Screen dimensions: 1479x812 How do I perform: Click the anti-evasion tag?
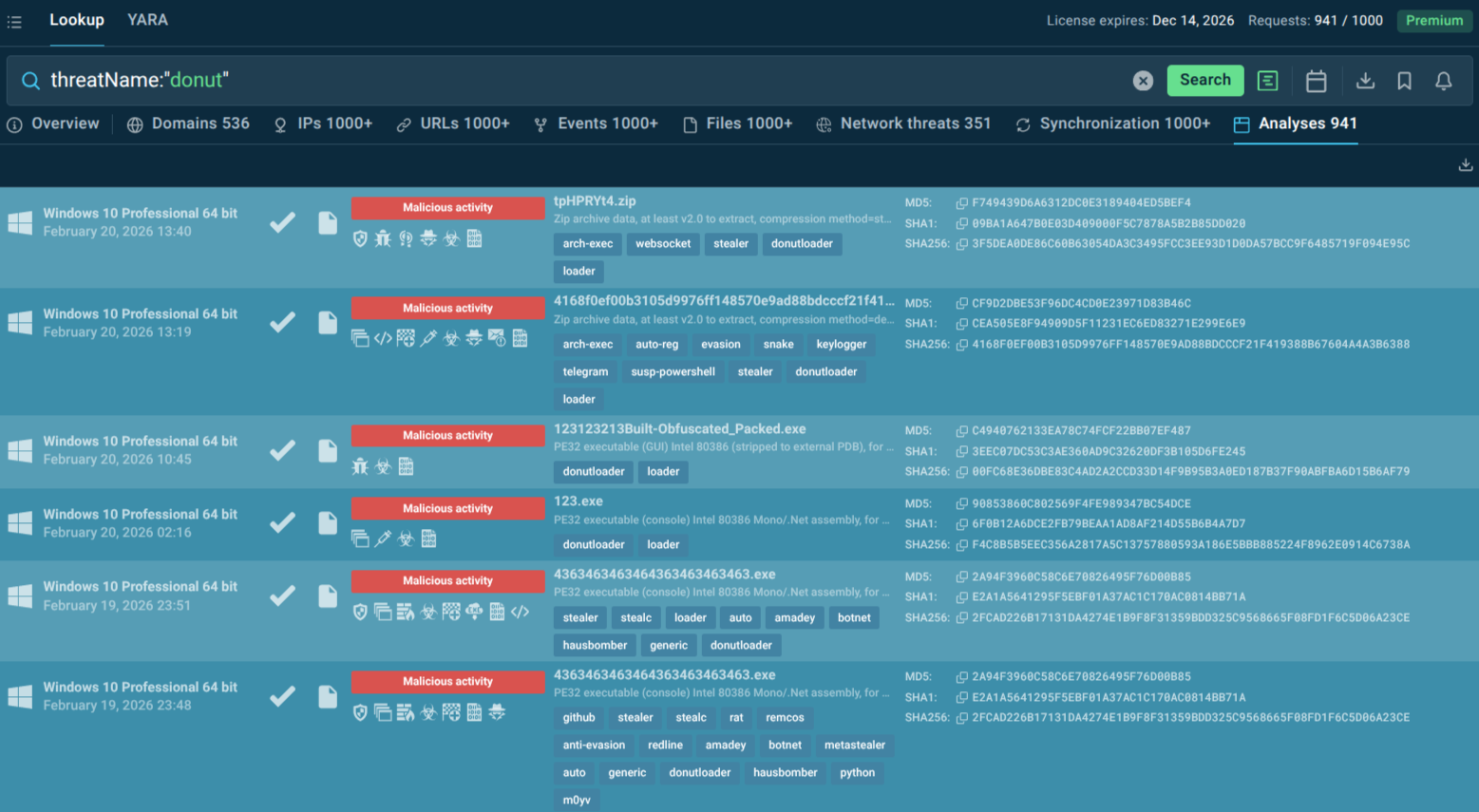[x=594, y=746]
